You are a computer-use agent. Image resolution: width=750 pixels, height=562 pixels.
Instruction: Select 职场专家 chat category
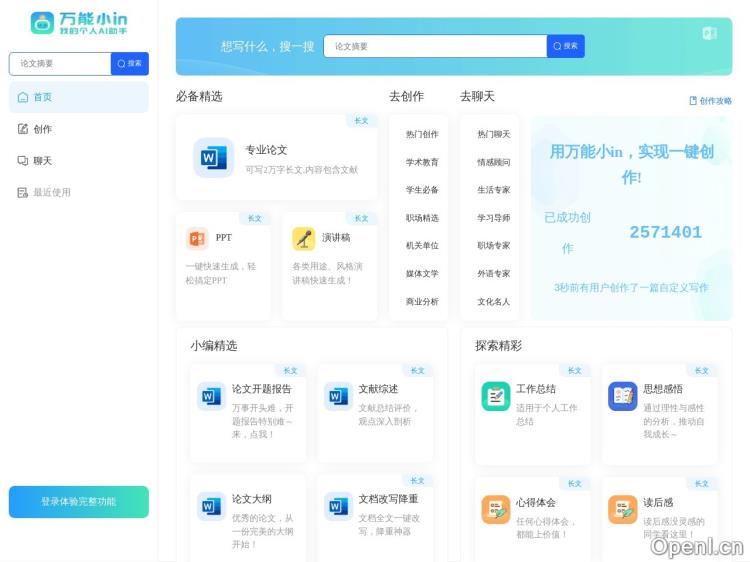(x=494, y=245)
